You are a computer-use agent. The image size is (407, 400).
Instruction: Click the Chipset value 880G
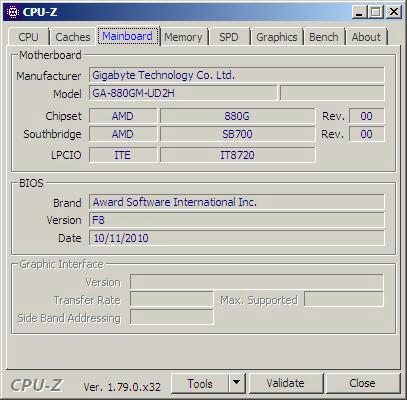pos(237,116)
